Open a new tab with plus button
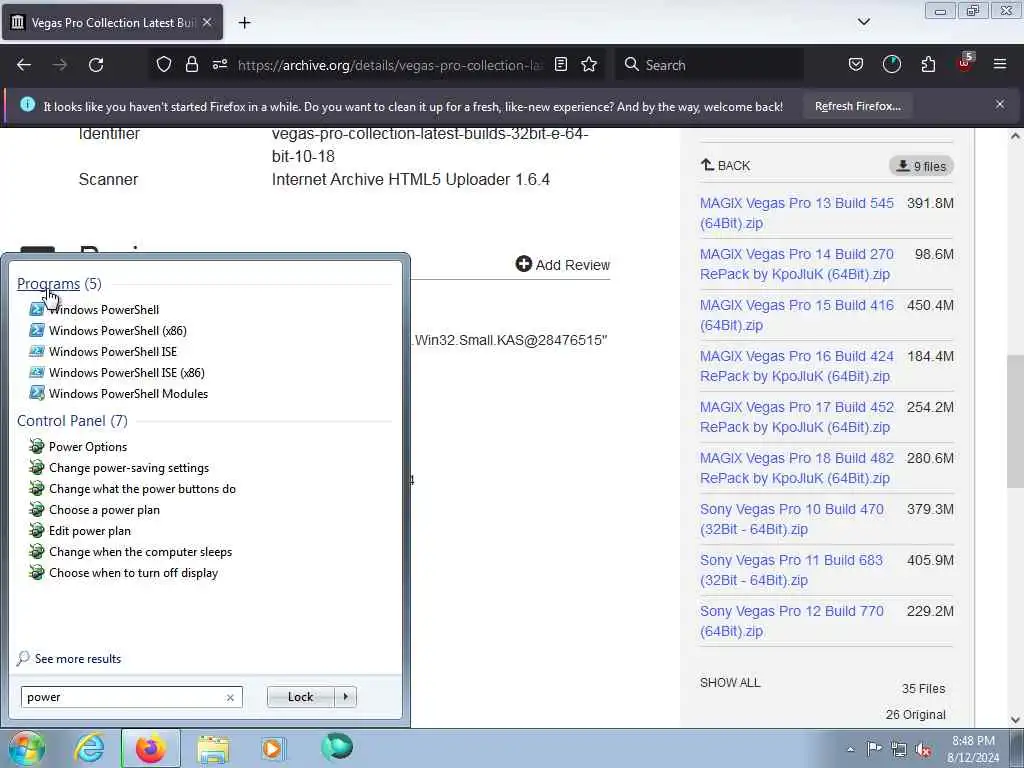Image resolution: width=1024 pixels, height=768 pixels. (x=244, y=23)
